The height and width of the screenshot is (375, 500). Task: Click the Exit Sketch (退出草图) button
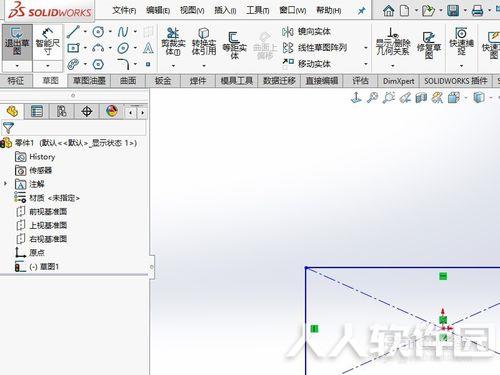coord(17,42)
